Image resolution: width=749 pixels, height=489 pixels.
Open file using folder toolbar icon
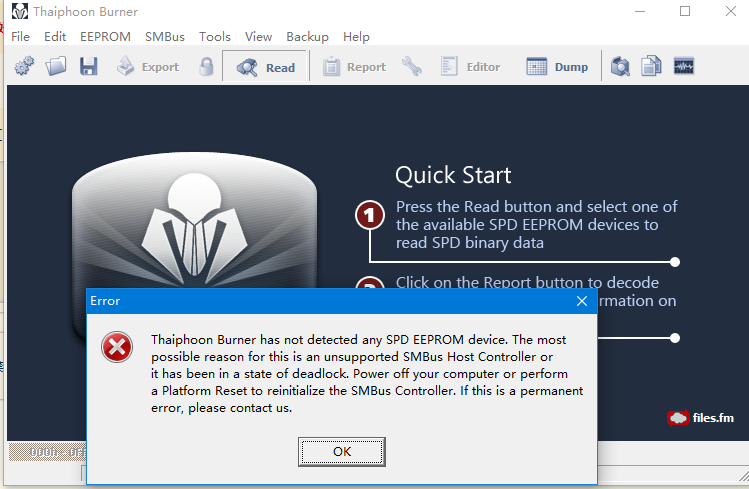click(56, 66)
